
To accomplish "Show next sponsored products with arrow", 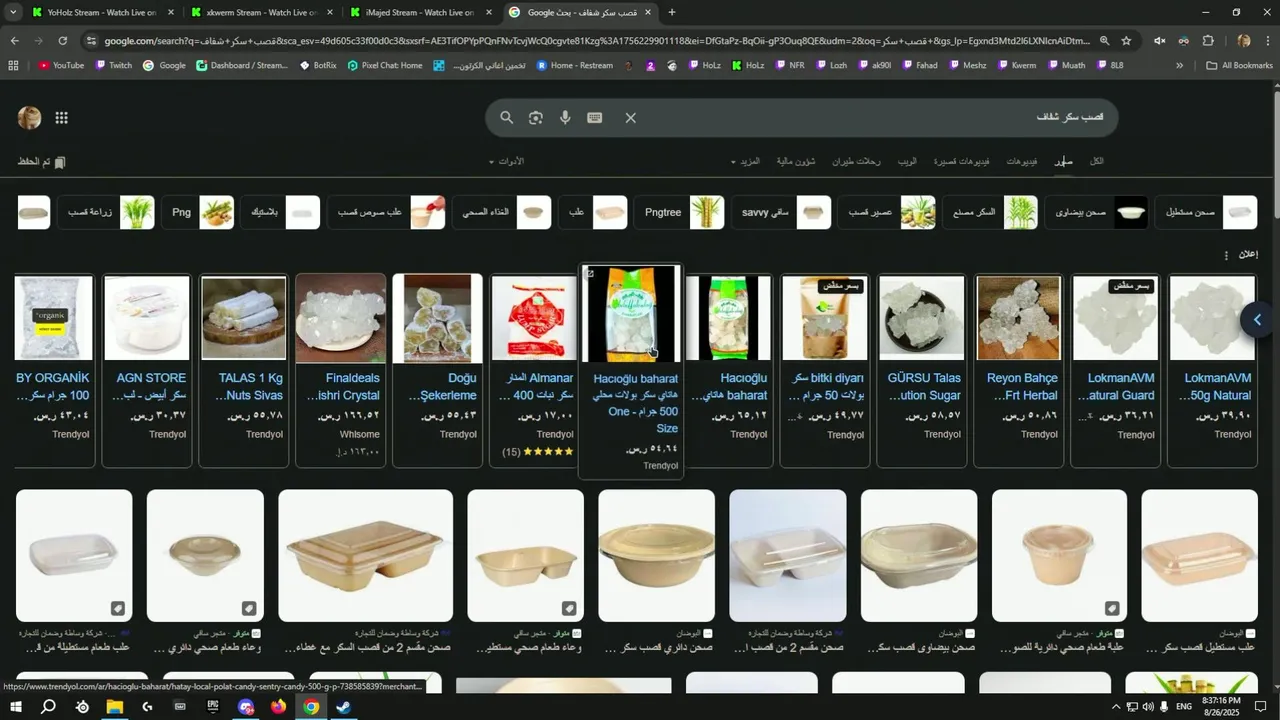I will [x=1257, y=320].
